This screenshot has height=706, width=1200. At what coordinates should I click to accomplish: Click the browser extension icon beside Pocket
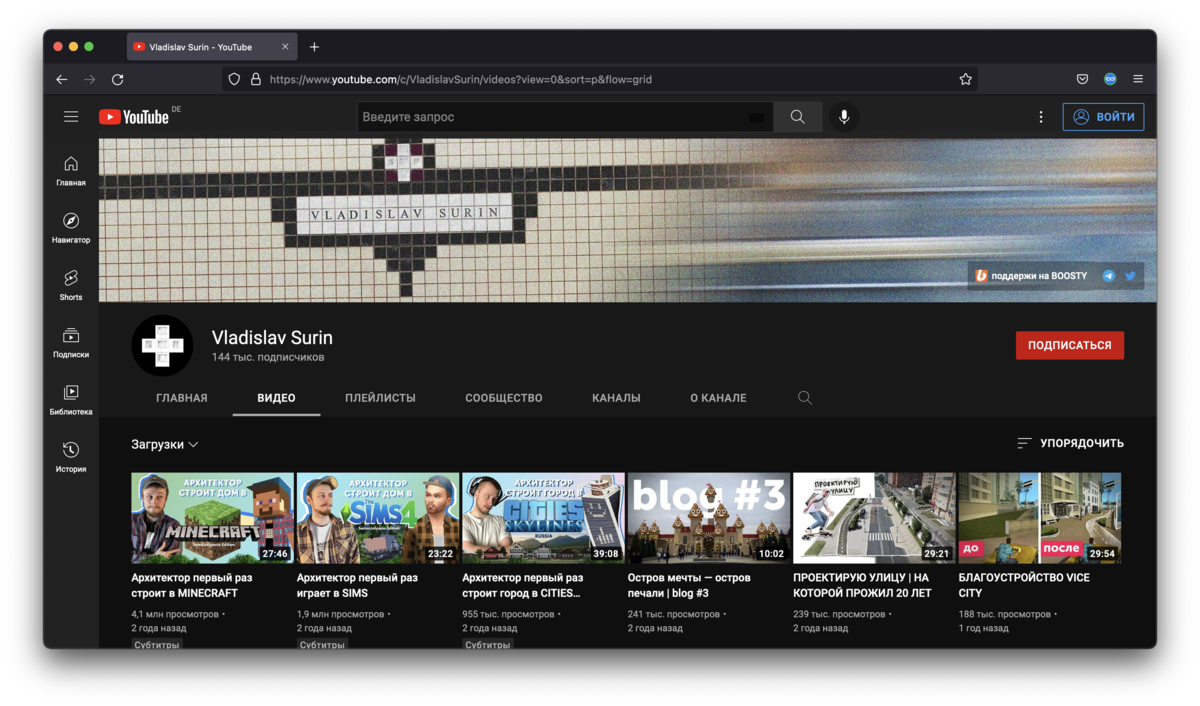coord(1110,79)
